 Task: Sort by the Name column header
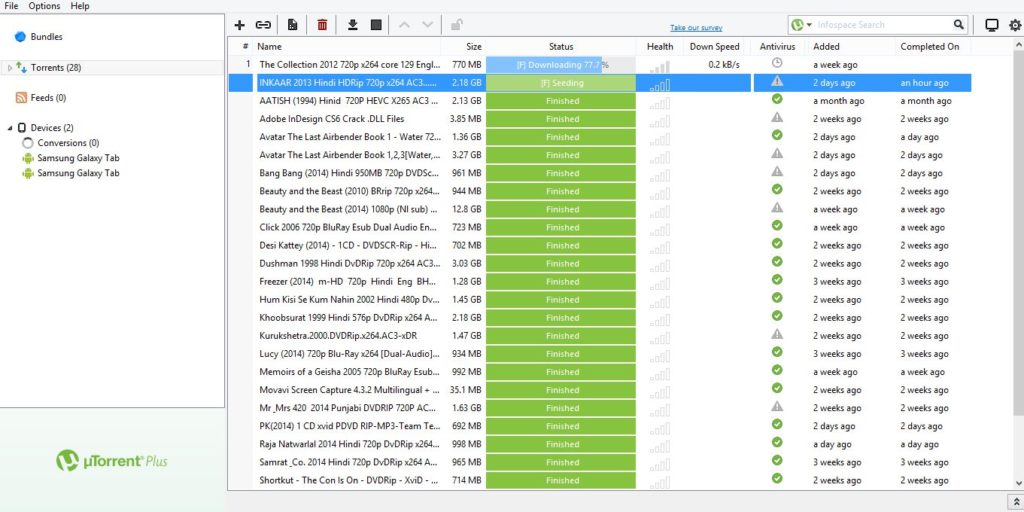[346, 46]
